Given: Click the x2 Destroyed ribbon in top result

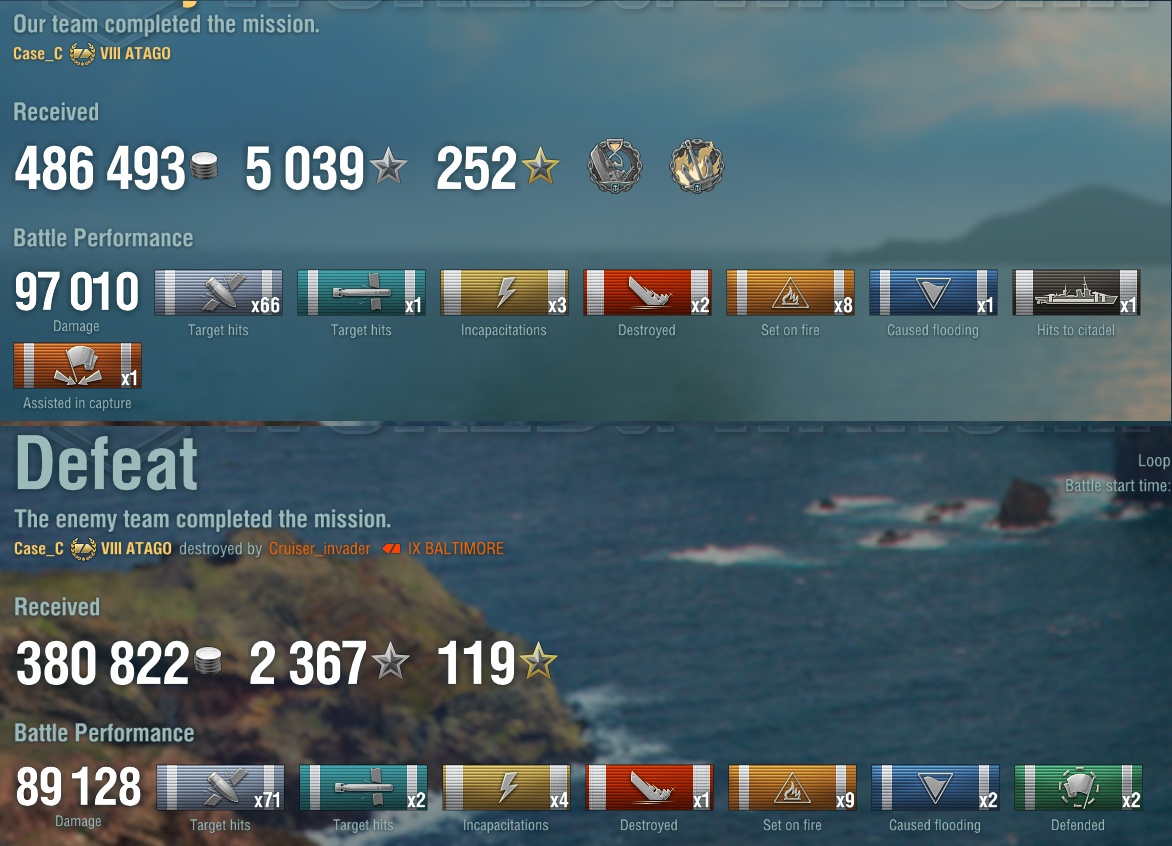Looking at the screenshot, I should coord(647,292).
